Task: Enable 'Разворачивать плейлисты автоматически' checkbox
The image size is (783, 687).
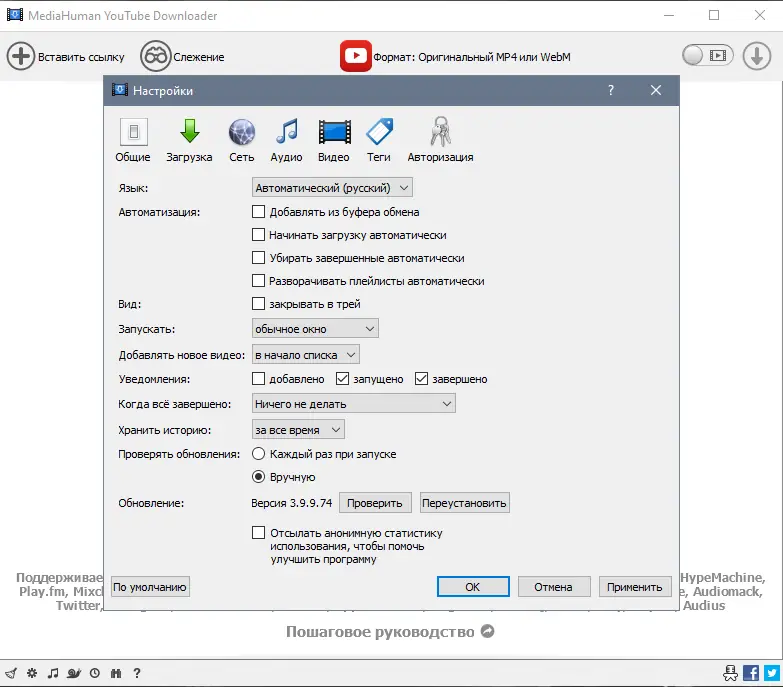Action: pyautogui.click(x=258, y=281)
